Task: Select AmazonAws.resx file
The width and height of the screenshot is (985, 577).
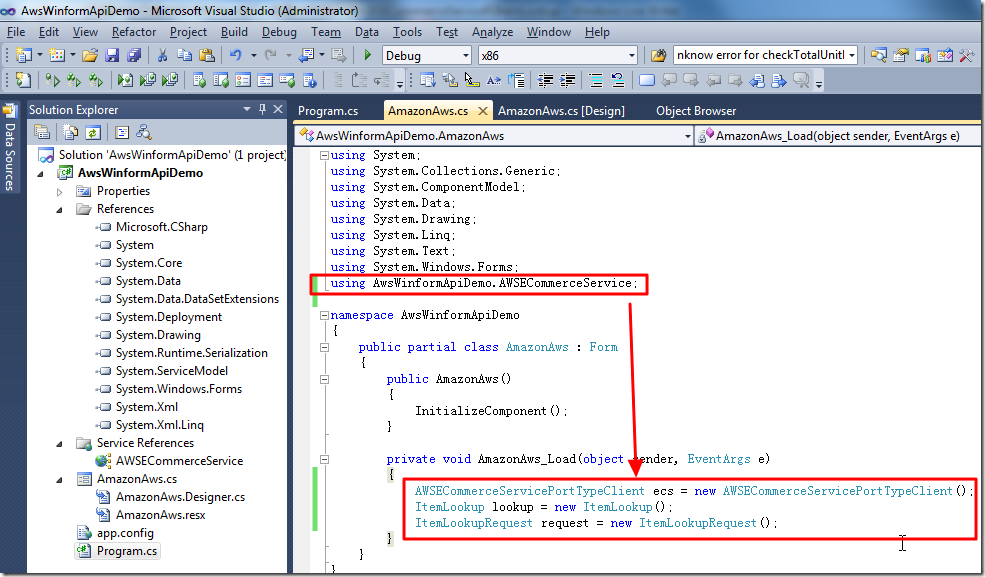Action: pyautogui.click(x=160, y=515)
